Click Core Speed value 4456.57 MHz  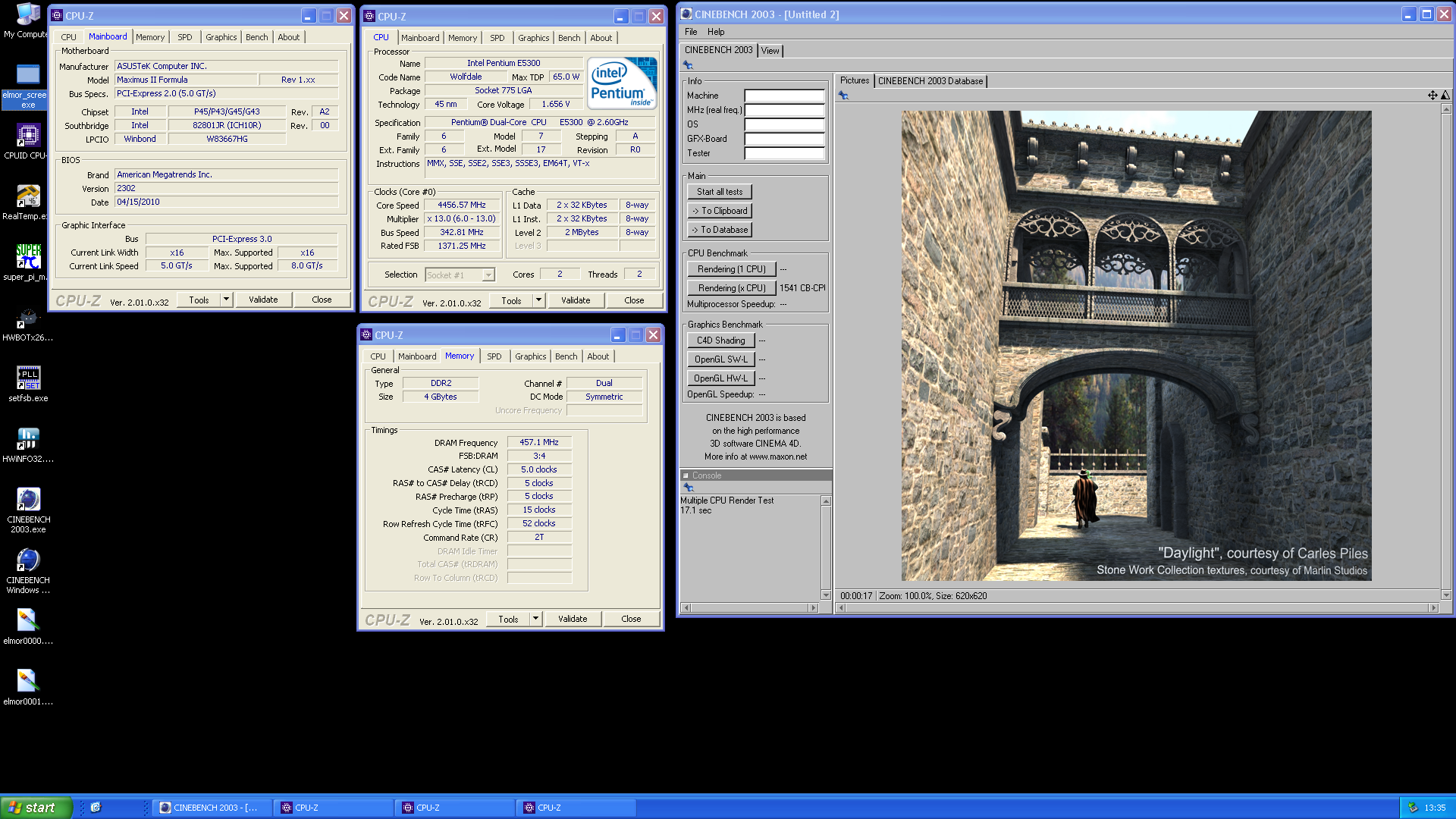tap(461, 205)
